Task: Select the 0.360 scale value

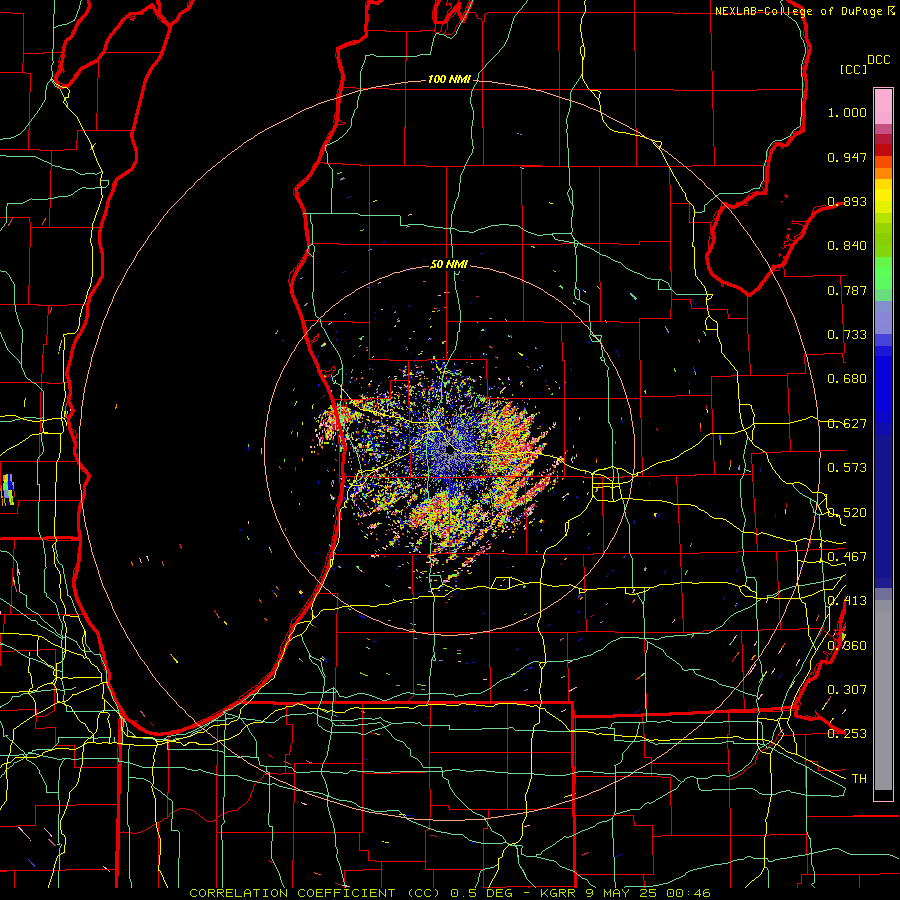Action: (x=847, y=646)
